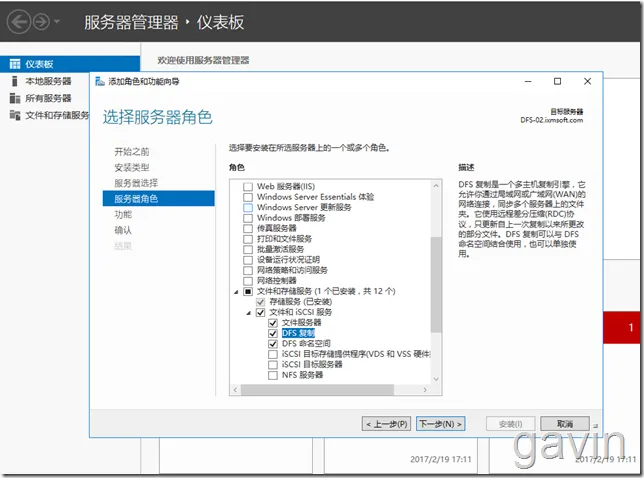Select the DFS 命名空间 role label
The height and width of the screenshot is (478, 644).
tap(306, 343)
